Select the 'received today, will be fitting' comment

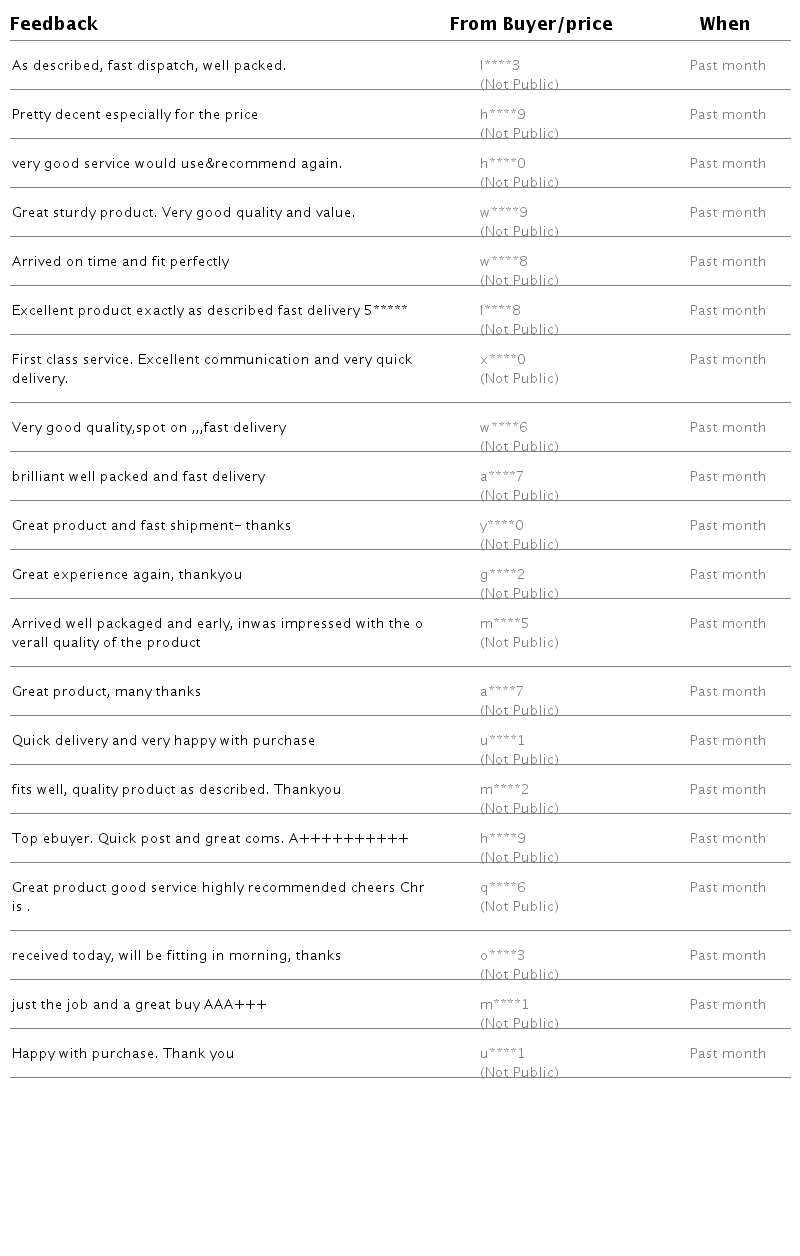[176, 956]
